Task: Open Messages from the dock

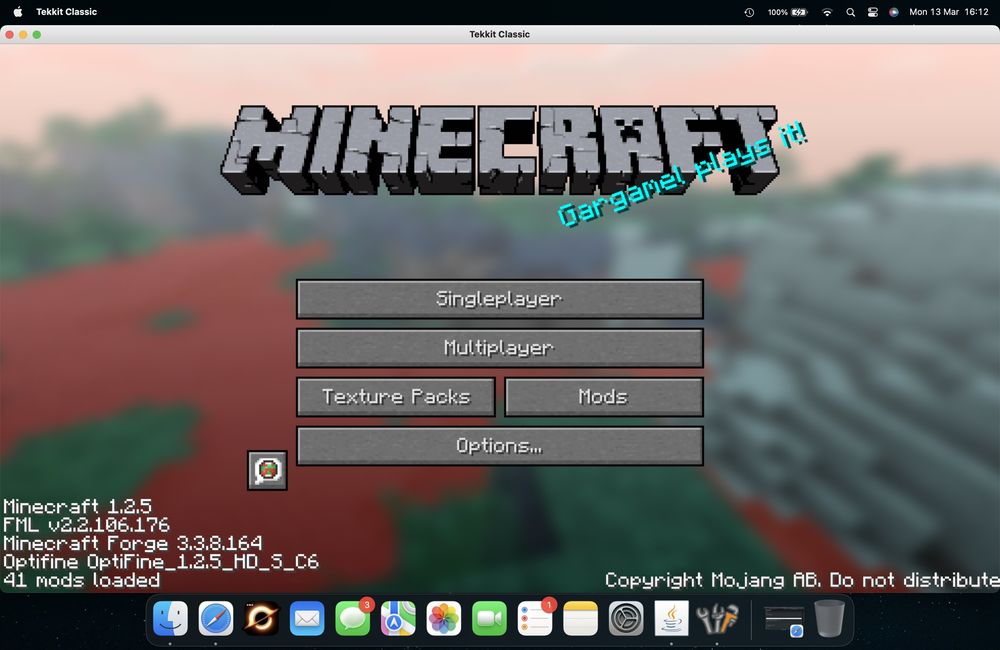Action: [x=353, y=618]
